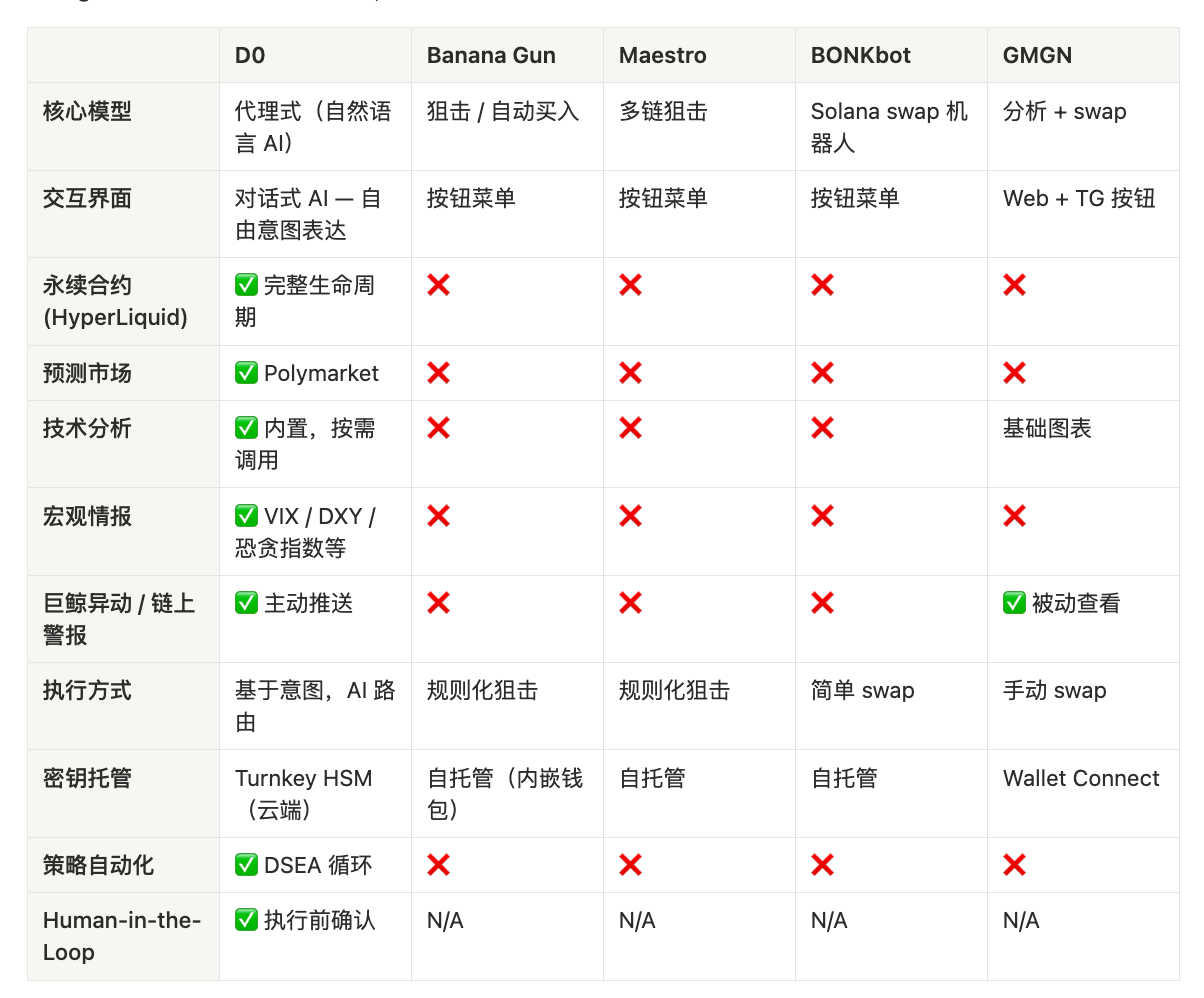The image size is (1204, 998).
Task: Click Maestro's red X in 预测市场 row
Action: [630, 373]
